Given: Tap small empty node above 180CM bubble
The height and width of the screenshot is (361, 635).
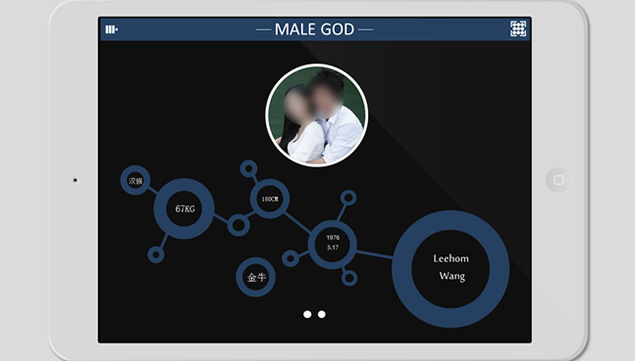Looking at the screenshot, I should [249, 169].
